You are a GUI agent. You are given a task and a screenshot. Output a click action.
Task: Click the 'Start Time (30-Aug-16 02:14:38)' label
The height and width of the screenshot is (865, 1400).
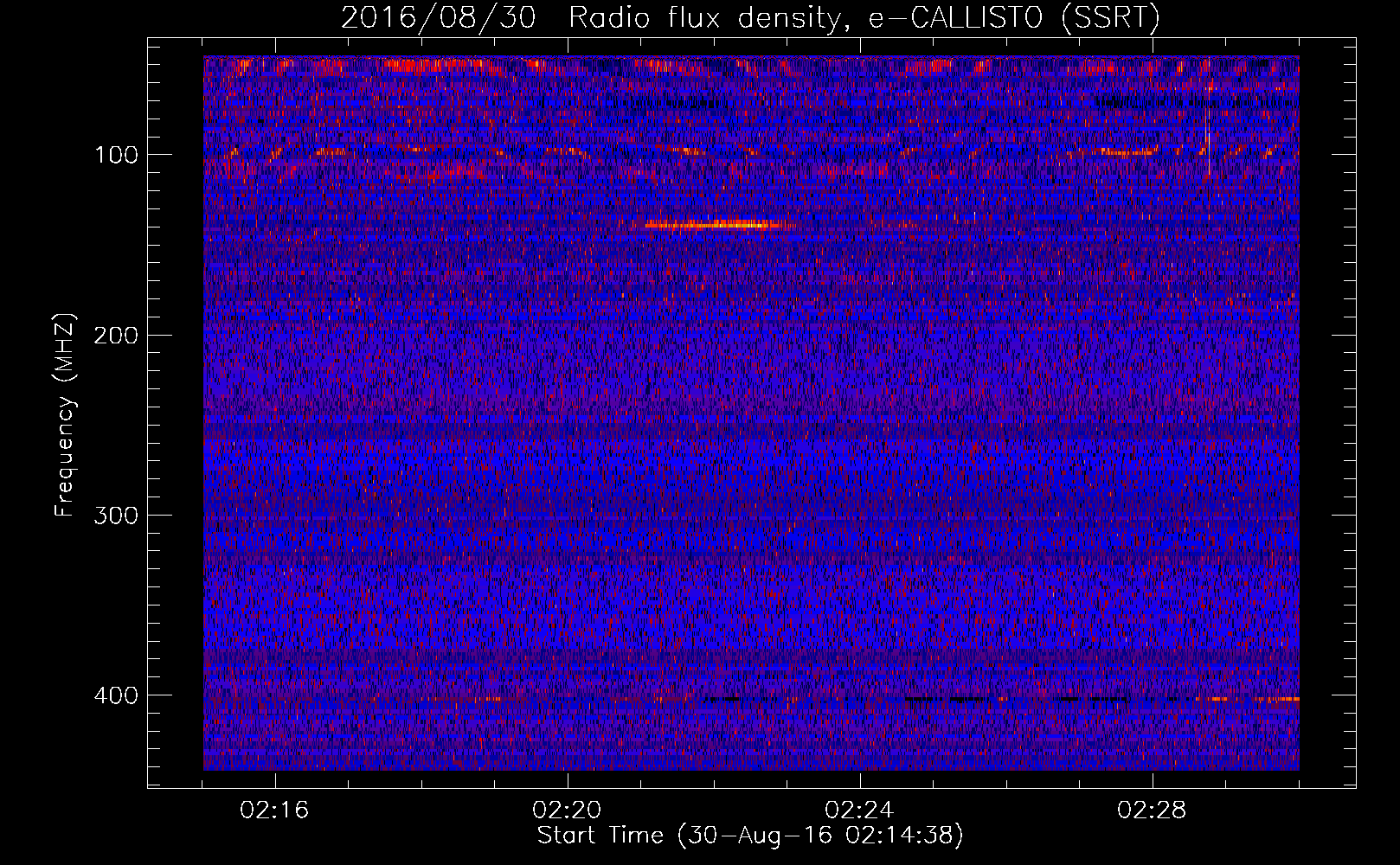[x=750, y=836]
